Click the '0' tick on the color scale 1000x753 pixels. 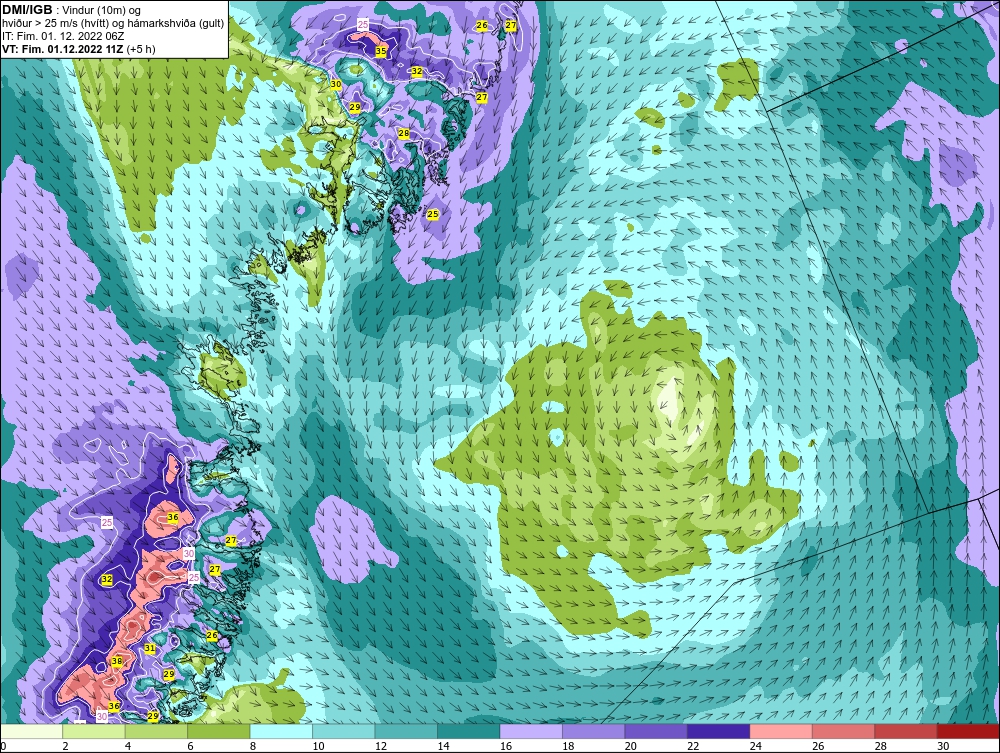[3, 746]
